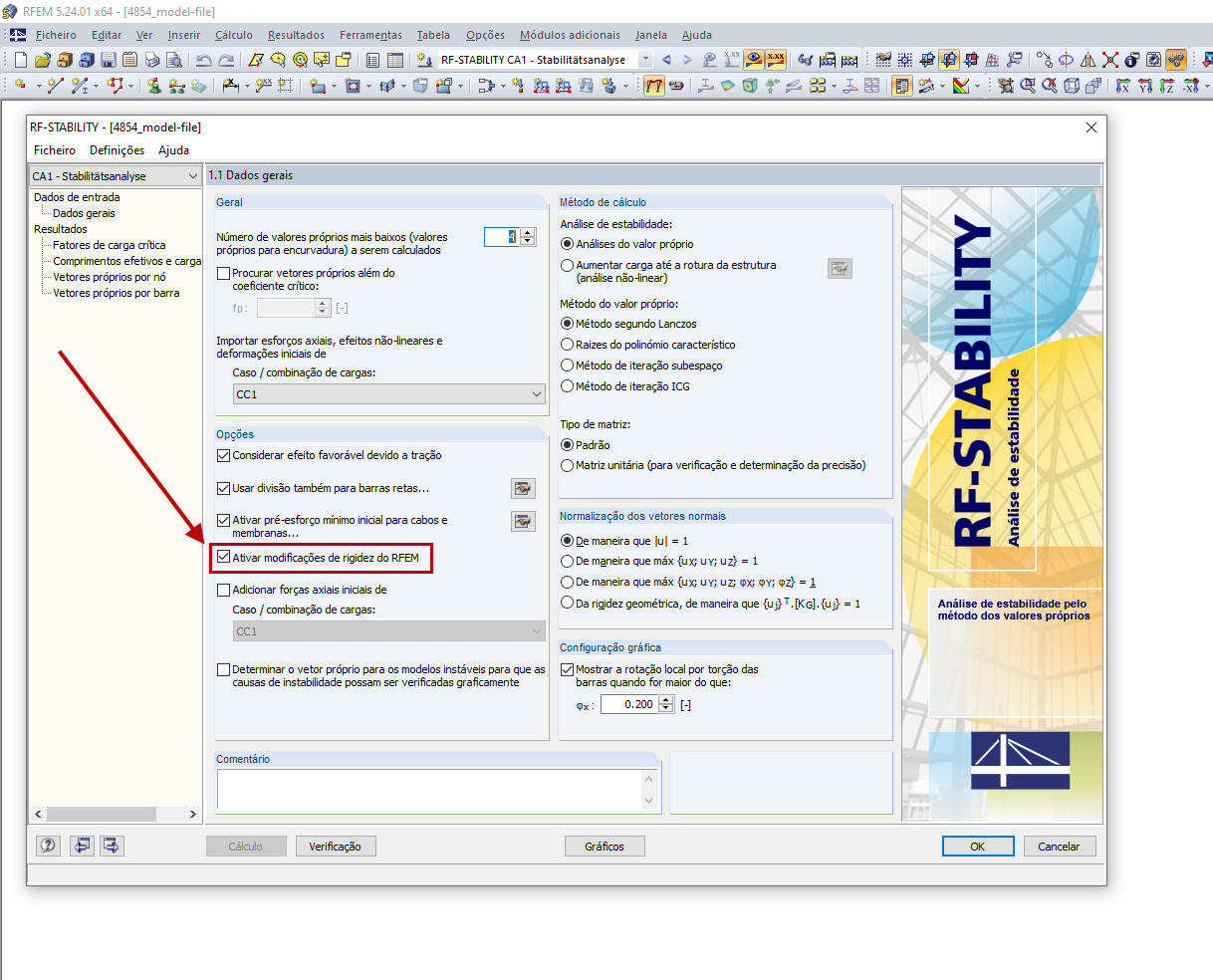Open settings icon next to "Usar divisão também para barras retas"
Viewport: 1213px width, 980px height.
(523, 488)
